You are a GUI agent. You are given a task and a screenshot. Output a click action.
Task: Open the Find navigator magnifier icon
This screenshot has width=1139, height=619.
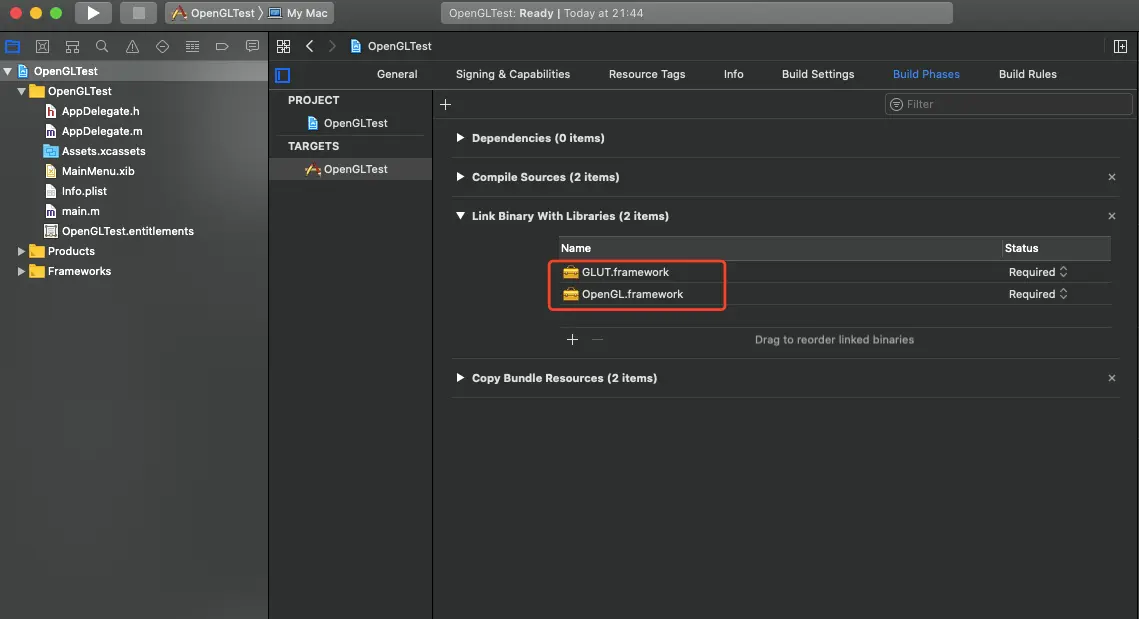coord(102,46)
